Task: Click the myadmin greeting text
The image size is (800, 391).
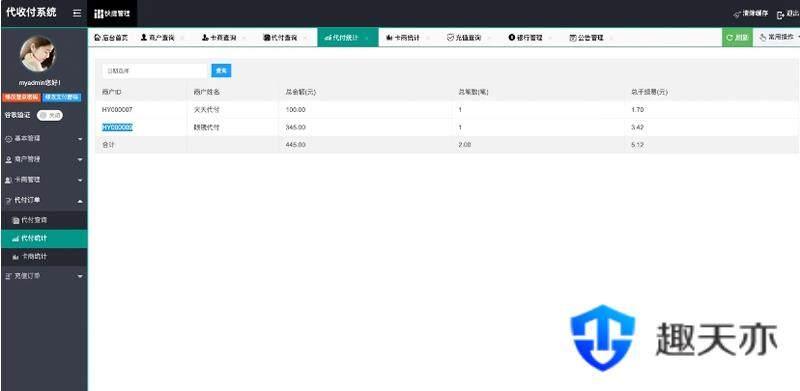Action: 40,83
